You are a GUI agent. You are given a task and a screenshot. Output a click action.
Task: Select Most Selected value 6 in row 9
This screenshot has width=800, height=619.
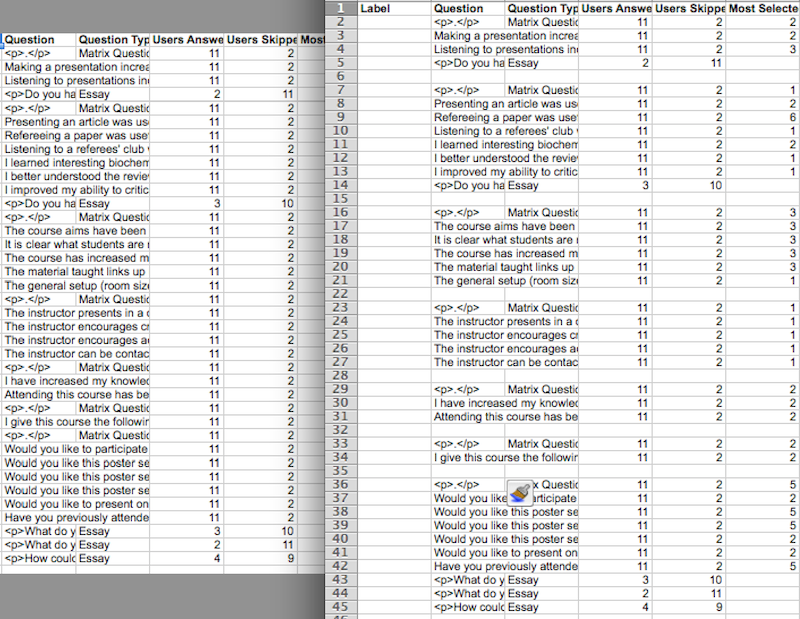[762, 117]
